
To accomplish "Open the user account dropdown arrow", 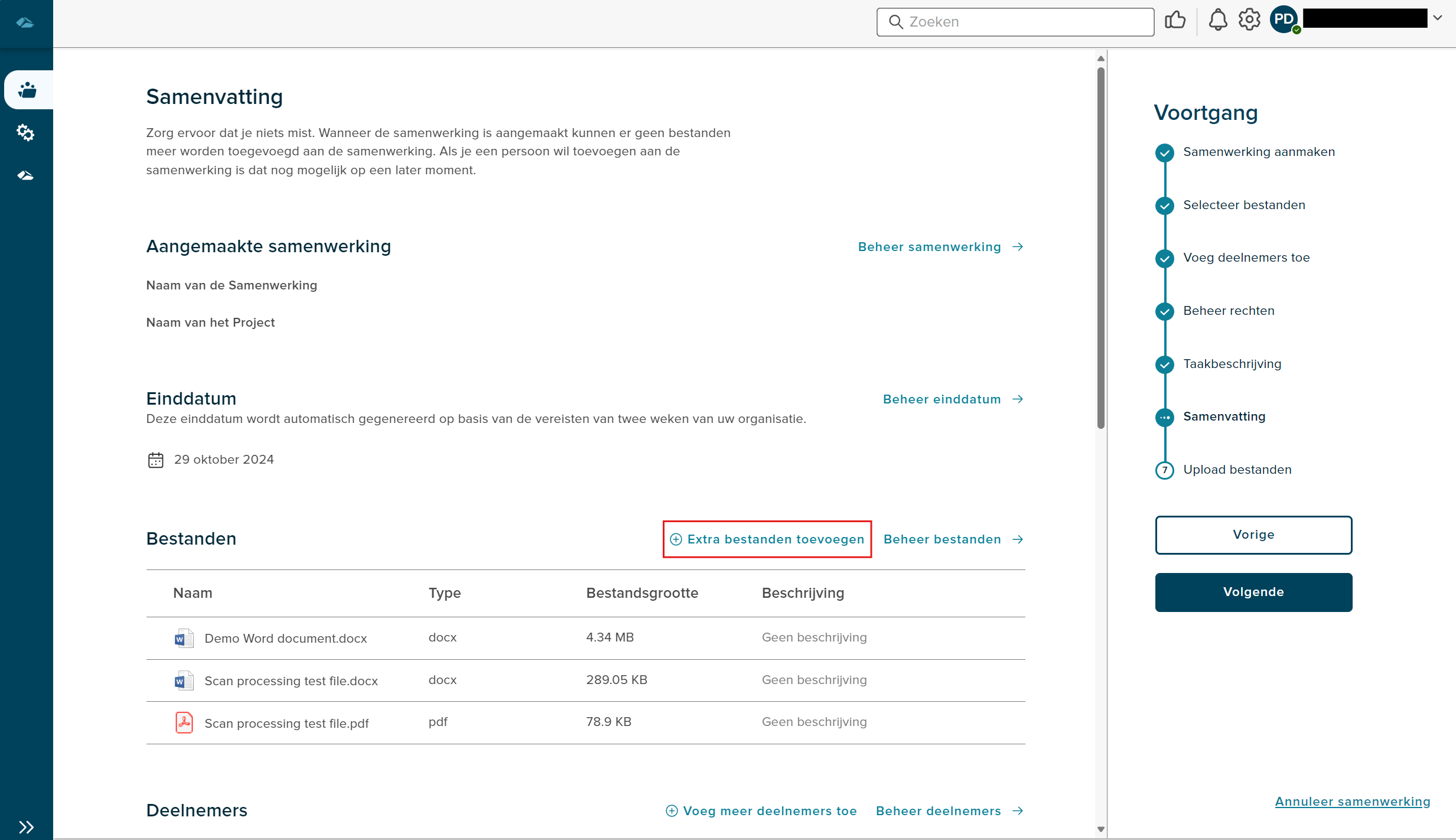I will 1438,18.
